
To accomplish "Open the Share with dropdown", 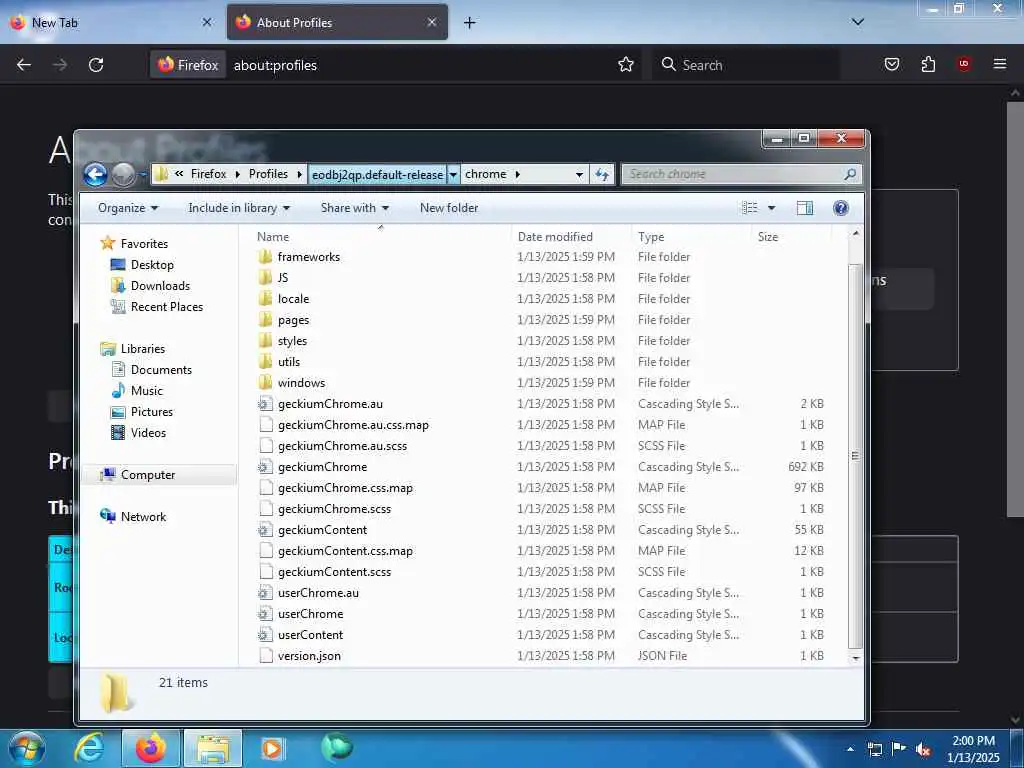I will click(355, 208).
